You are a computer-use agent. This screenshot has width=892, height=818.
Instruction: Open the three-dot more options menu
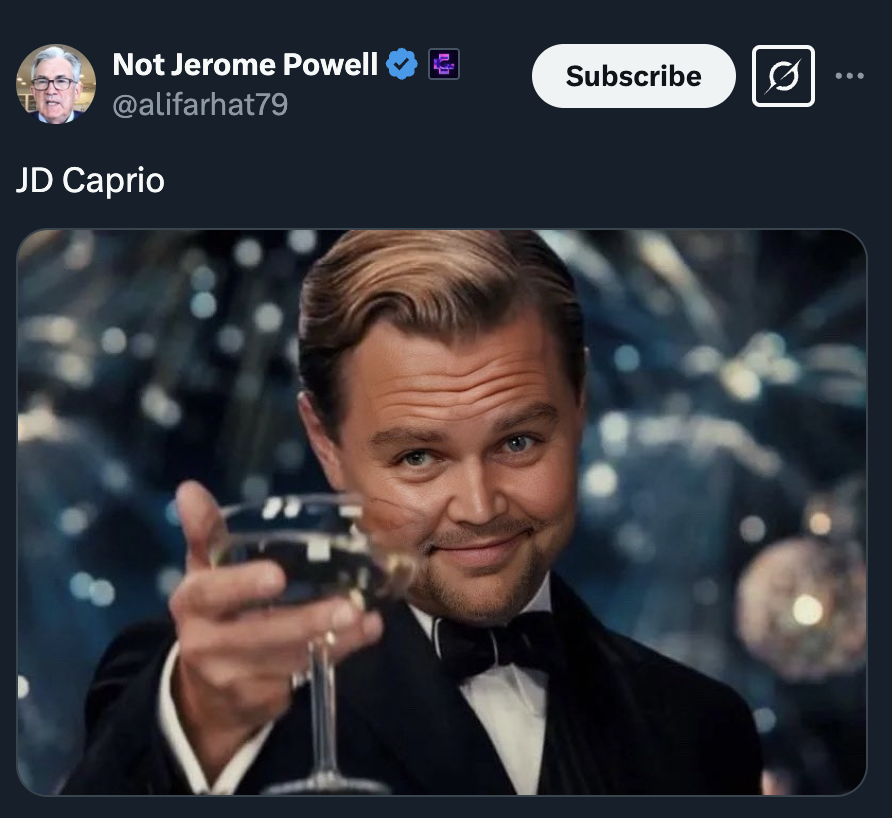[x=849, y=76]
